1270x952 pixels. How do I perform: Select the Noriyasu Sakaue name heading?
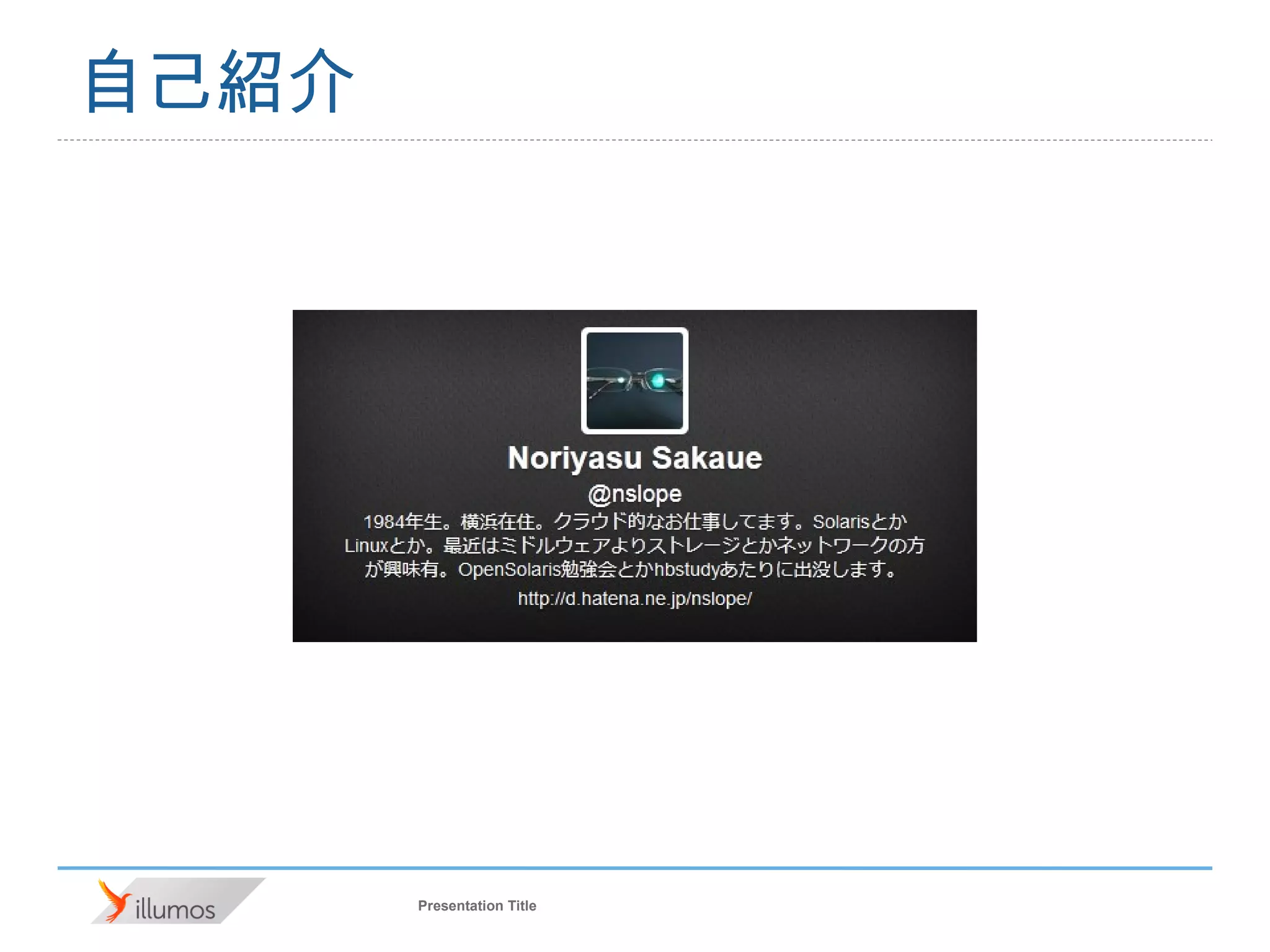[x=634, y=458]
